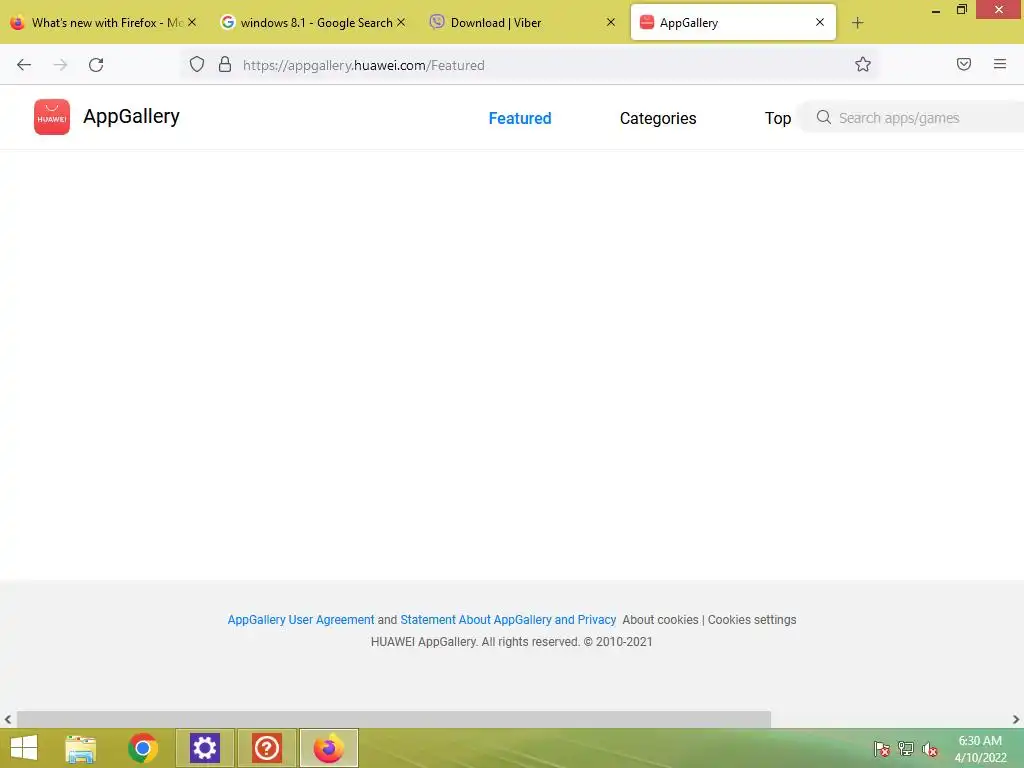
Task: Open the Featured section
Action: pyautogui.click(x=520, y=118)
